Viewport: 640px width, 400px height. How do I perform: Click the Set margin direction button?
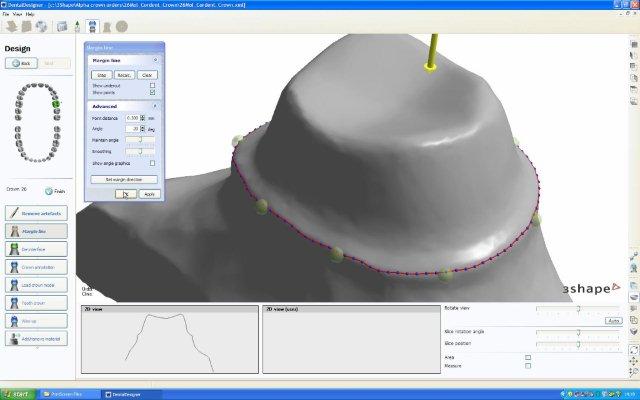point(123,179)
